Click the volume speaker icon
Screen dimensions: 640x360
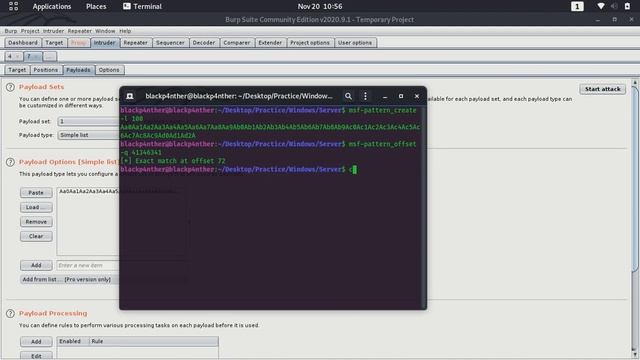pos(614,6)
